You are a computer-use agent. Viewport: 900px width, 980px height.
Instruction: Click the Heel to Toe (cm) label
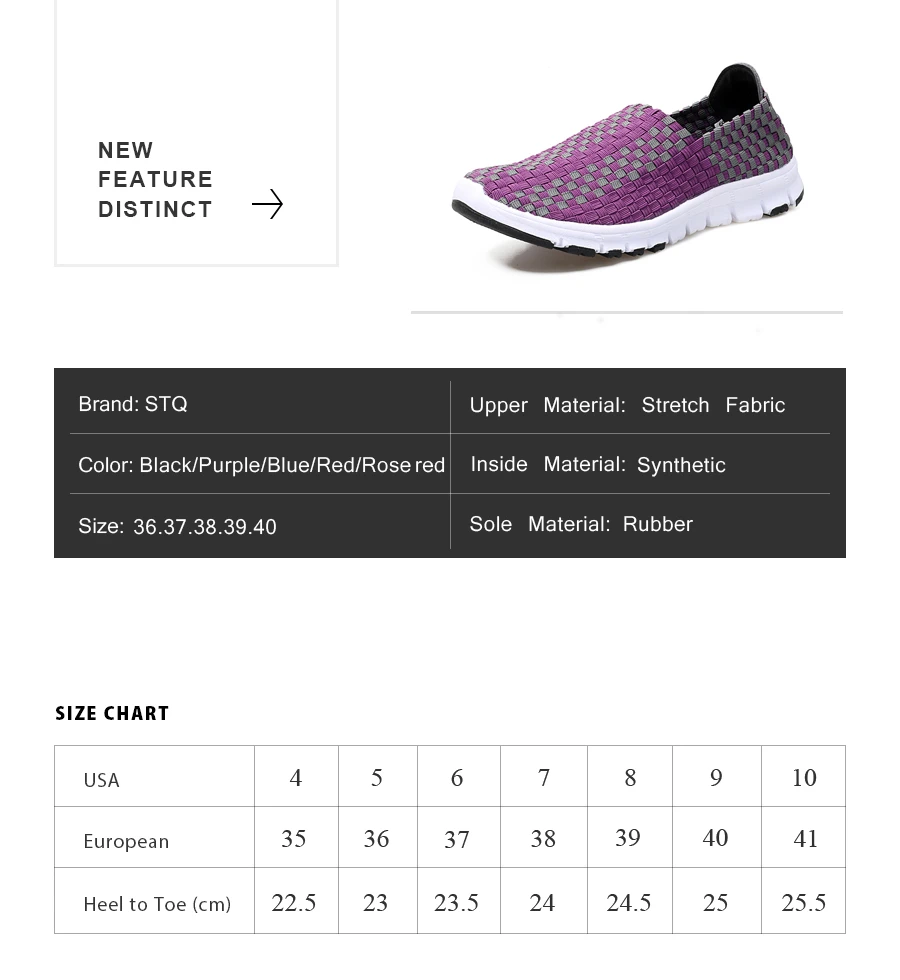tap(157, 904)
